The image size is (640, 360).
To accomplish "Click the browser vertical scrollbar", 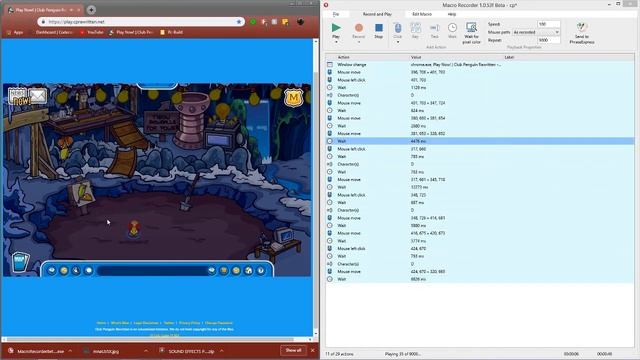I will point(315,200).
